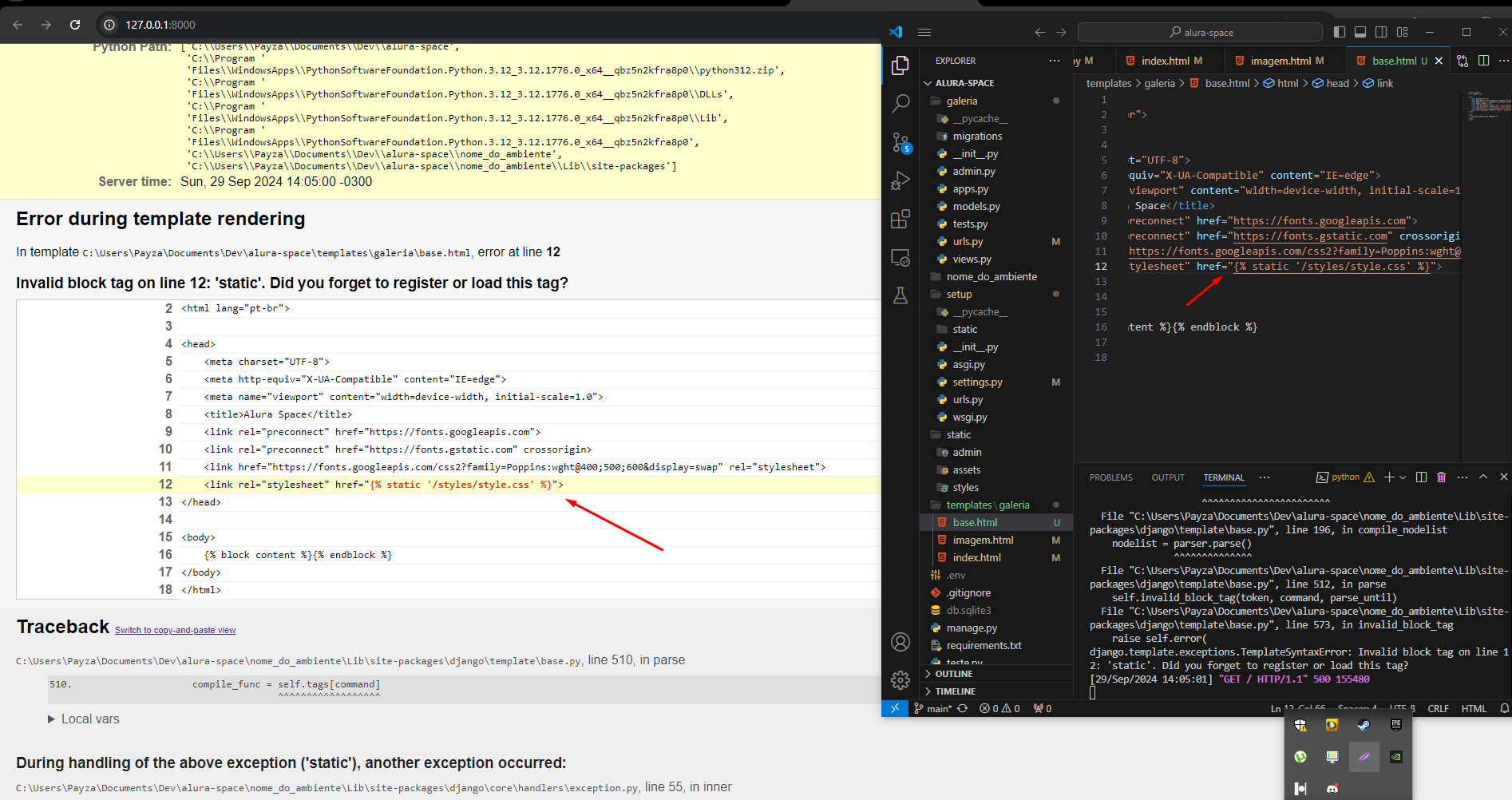
Task: Click the browser address bar 127.0.0.1:8000
Action: [160, 25]
